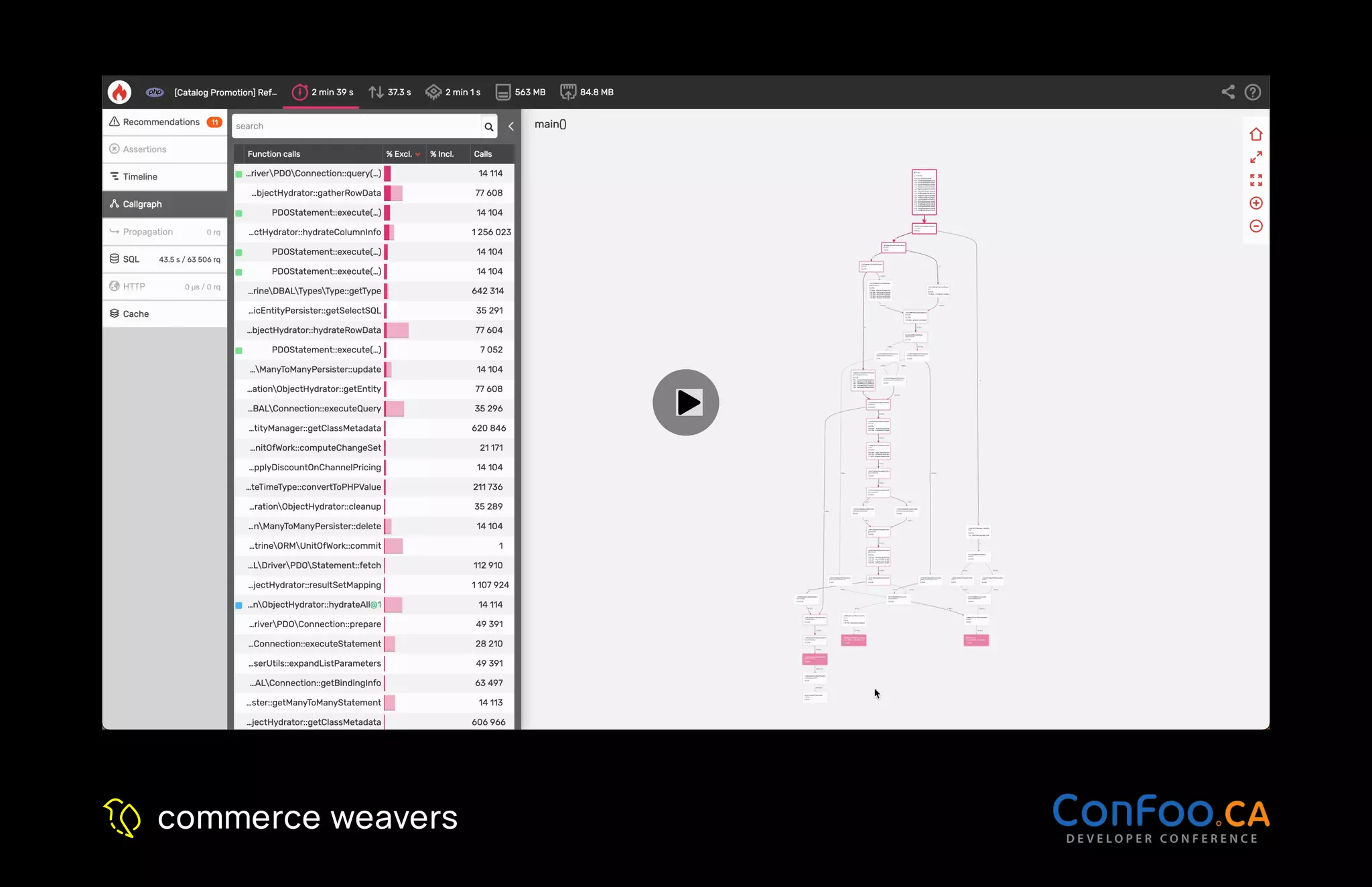Screen dimensions: 1372x887
Task: Click the share profile icon
Action: coord(1227,92)
